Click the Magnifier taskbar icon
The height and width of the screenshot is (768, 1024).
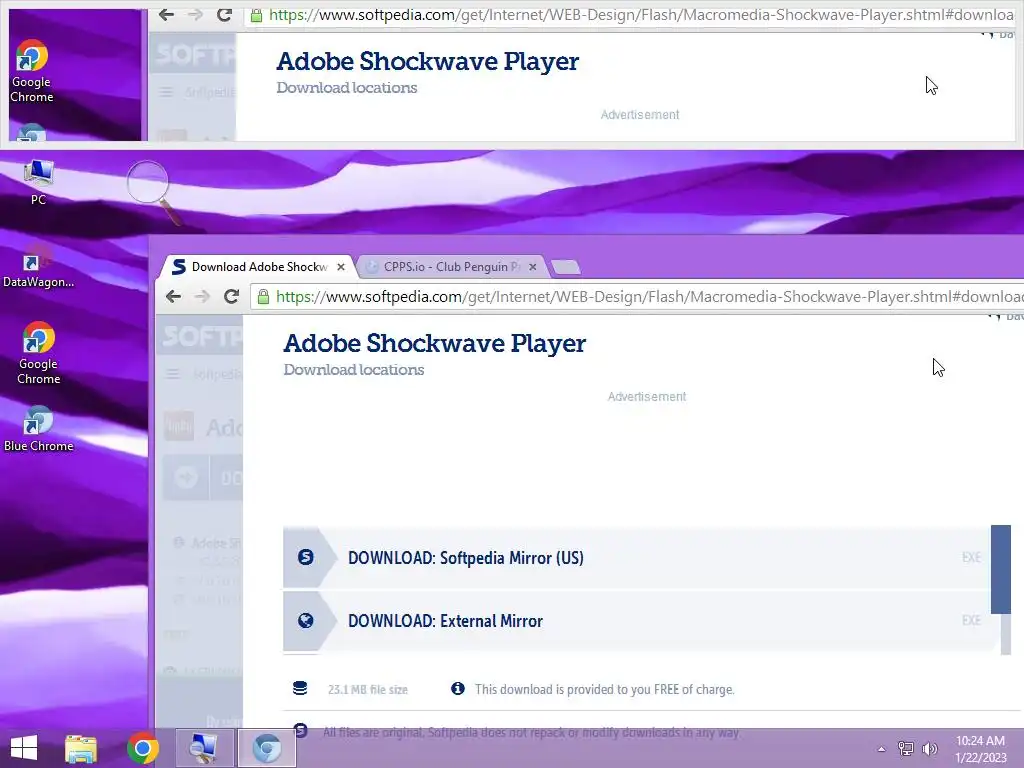click(x=205, y=748)
